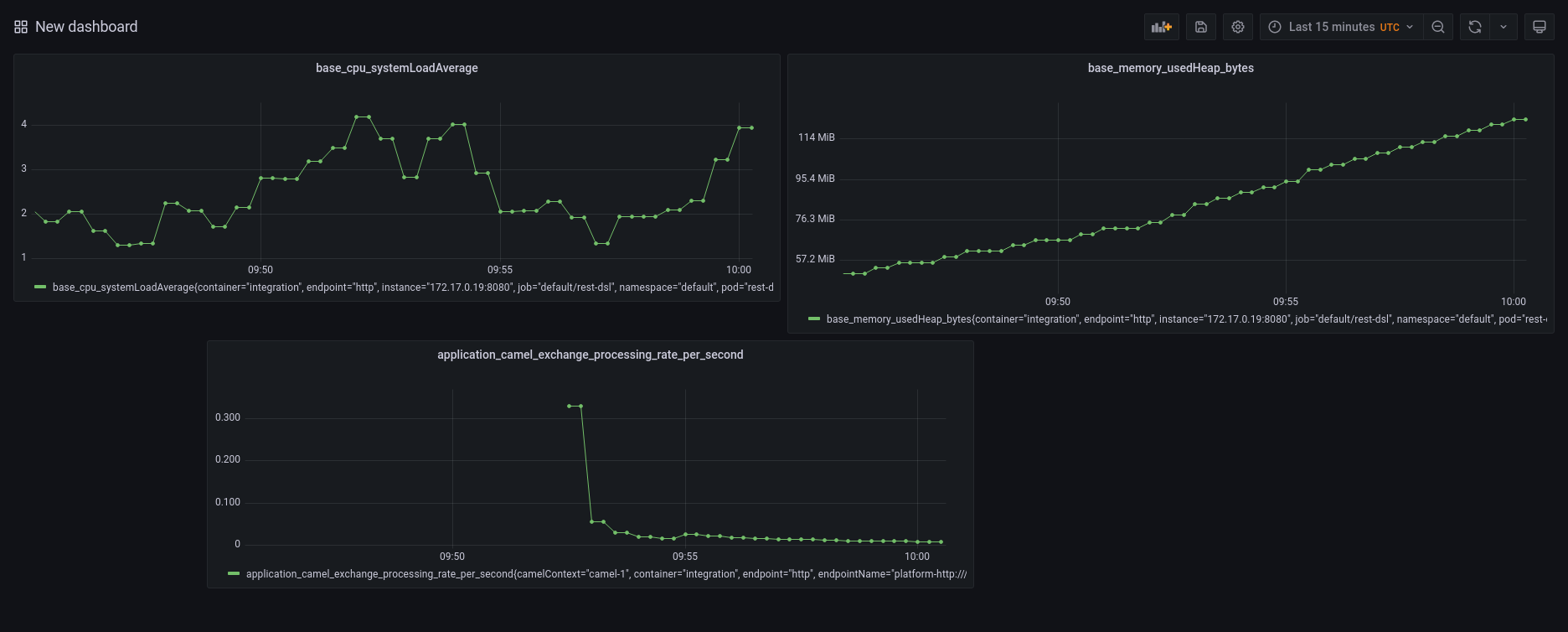Save the dashboard with the disk icon
This screenshot has width=1568, height=632.
point(1200,27)
